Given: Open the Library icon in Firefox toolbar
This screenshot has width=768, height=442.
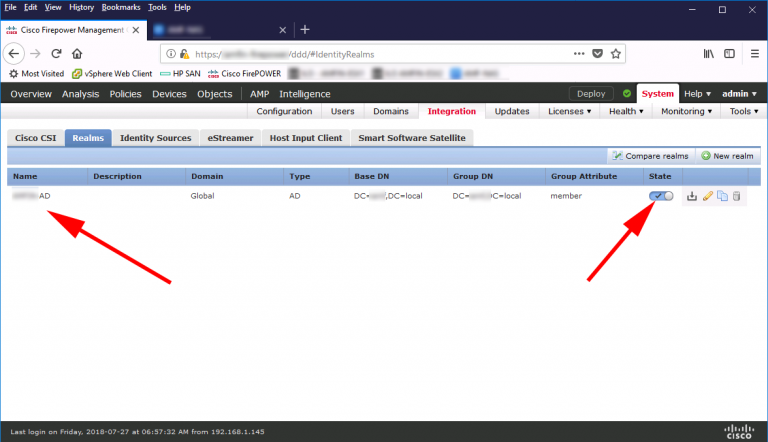Looking at the screenshot, I should [708, 54].
